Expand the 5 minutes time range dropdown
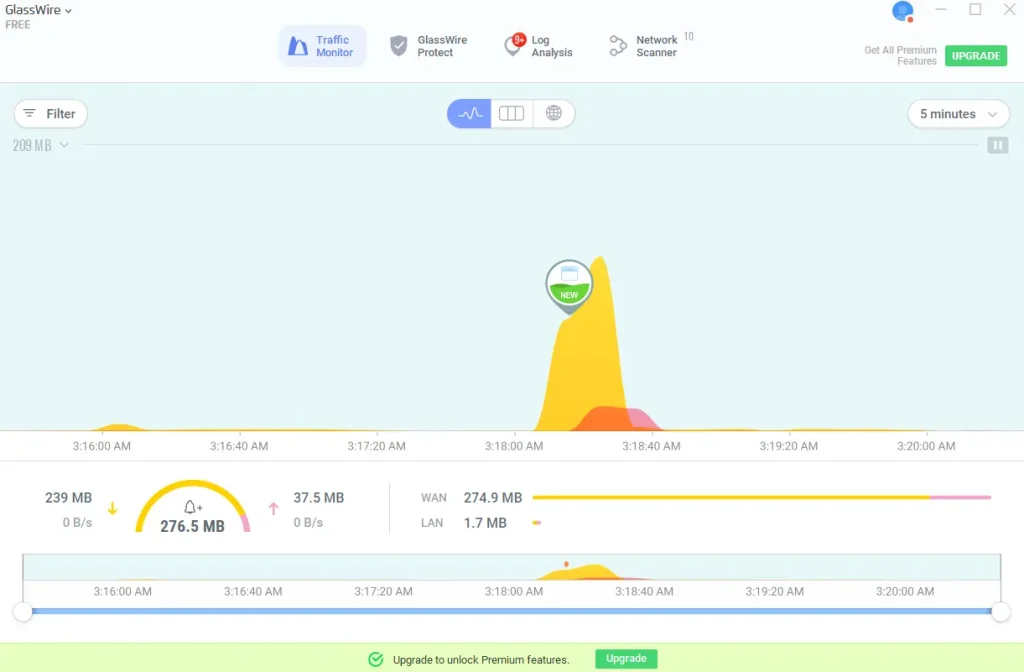This screenshot has height=672, width=1024. click(x=958, y=114)
